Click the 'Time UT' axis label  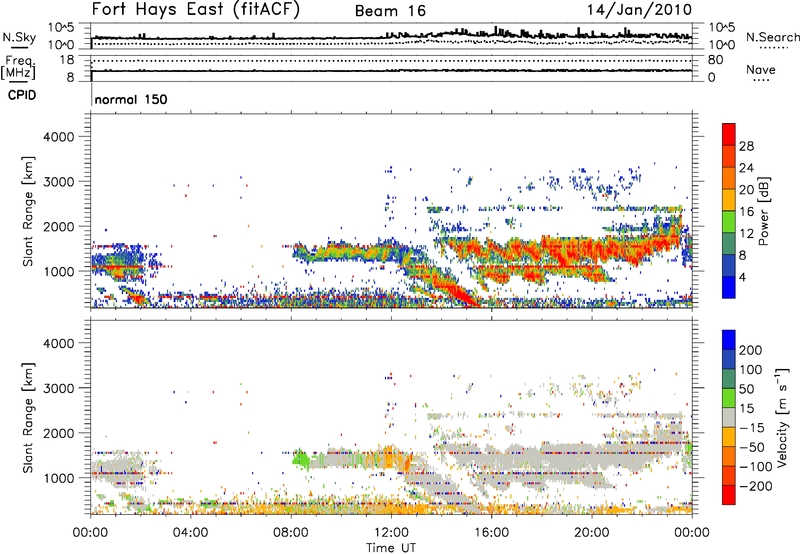click(x=391, y=548)
